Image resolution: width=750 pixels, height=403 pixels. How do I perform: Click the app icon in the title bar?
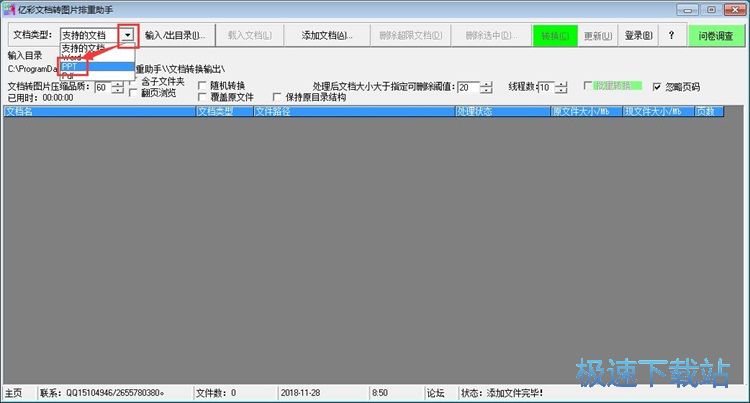click(x=9, y=10)
